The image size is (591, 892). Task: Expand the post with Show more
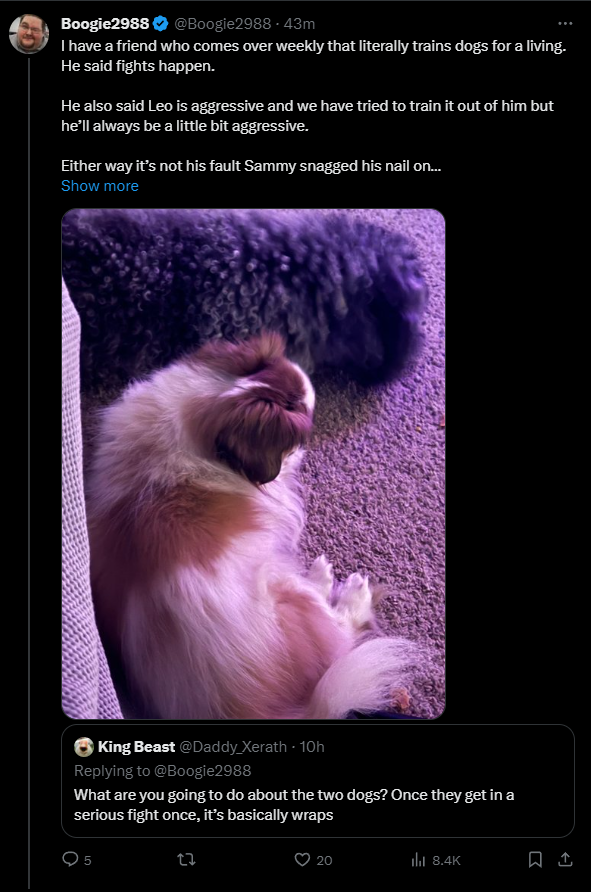tap(100, 186)
